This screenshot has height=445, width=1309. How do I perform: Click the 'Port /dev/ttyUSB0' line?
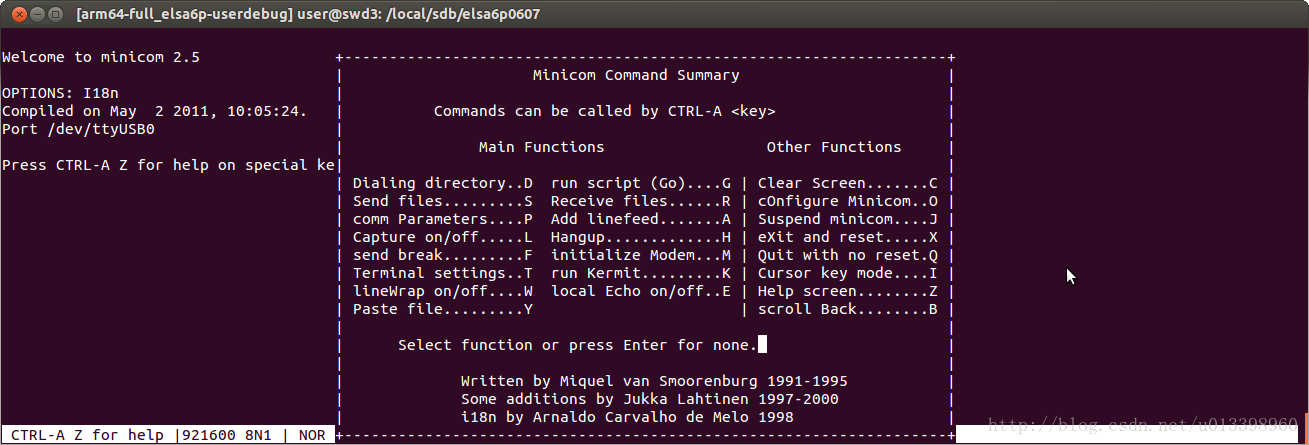(x=79, y=129)
